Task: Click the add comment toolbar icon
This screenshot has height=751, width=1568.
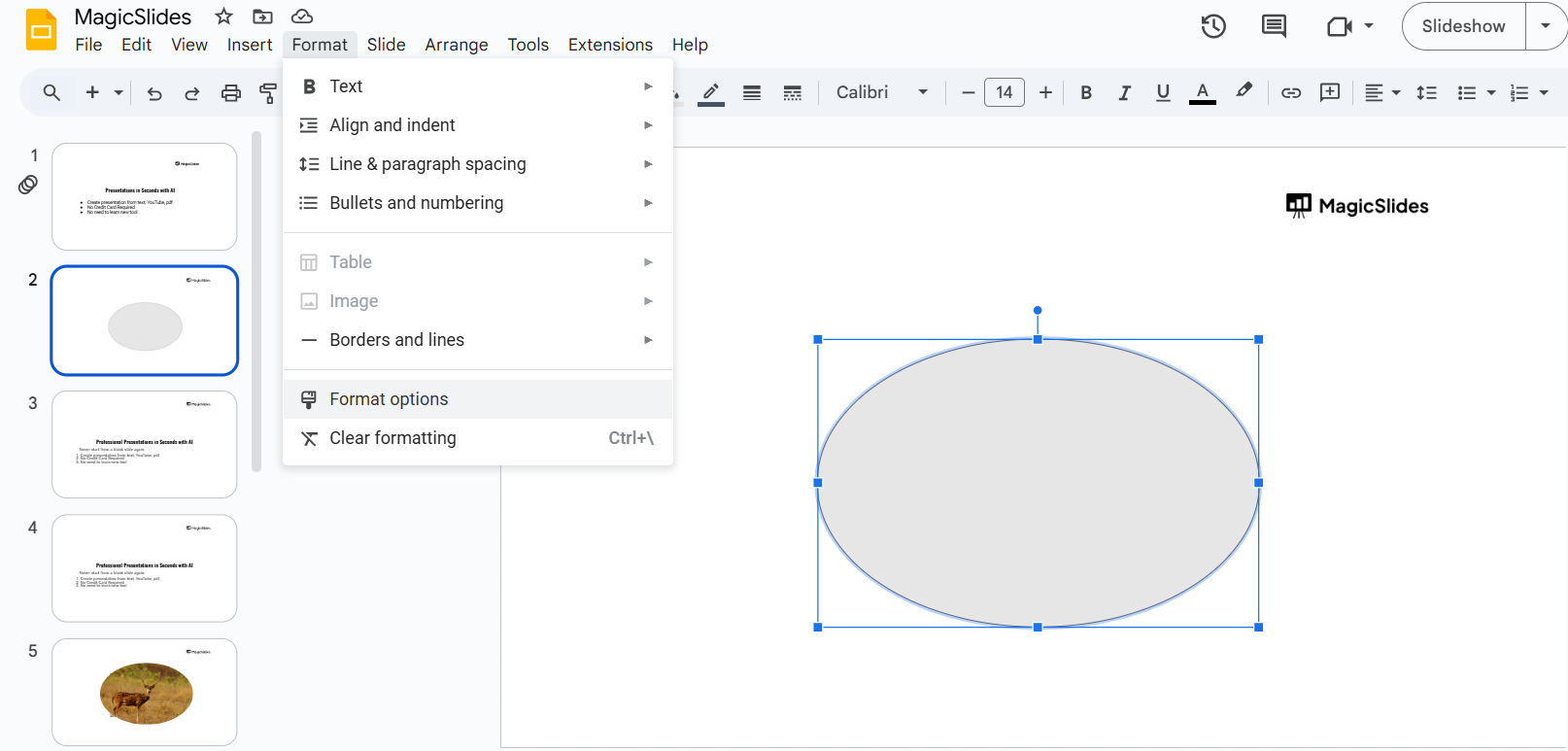Action: pyautogui.click(x=1329, y=92)
